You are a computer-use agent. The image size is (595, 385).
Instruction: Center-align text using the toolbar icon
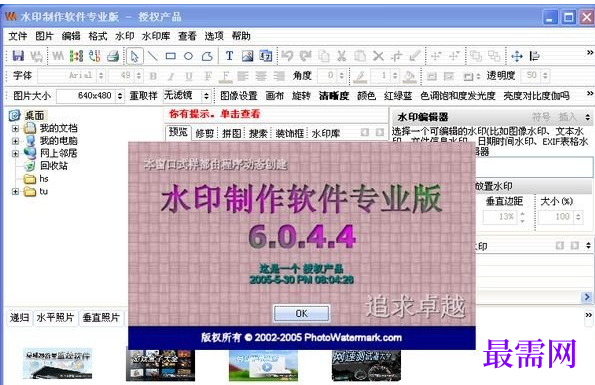point(261,76)
